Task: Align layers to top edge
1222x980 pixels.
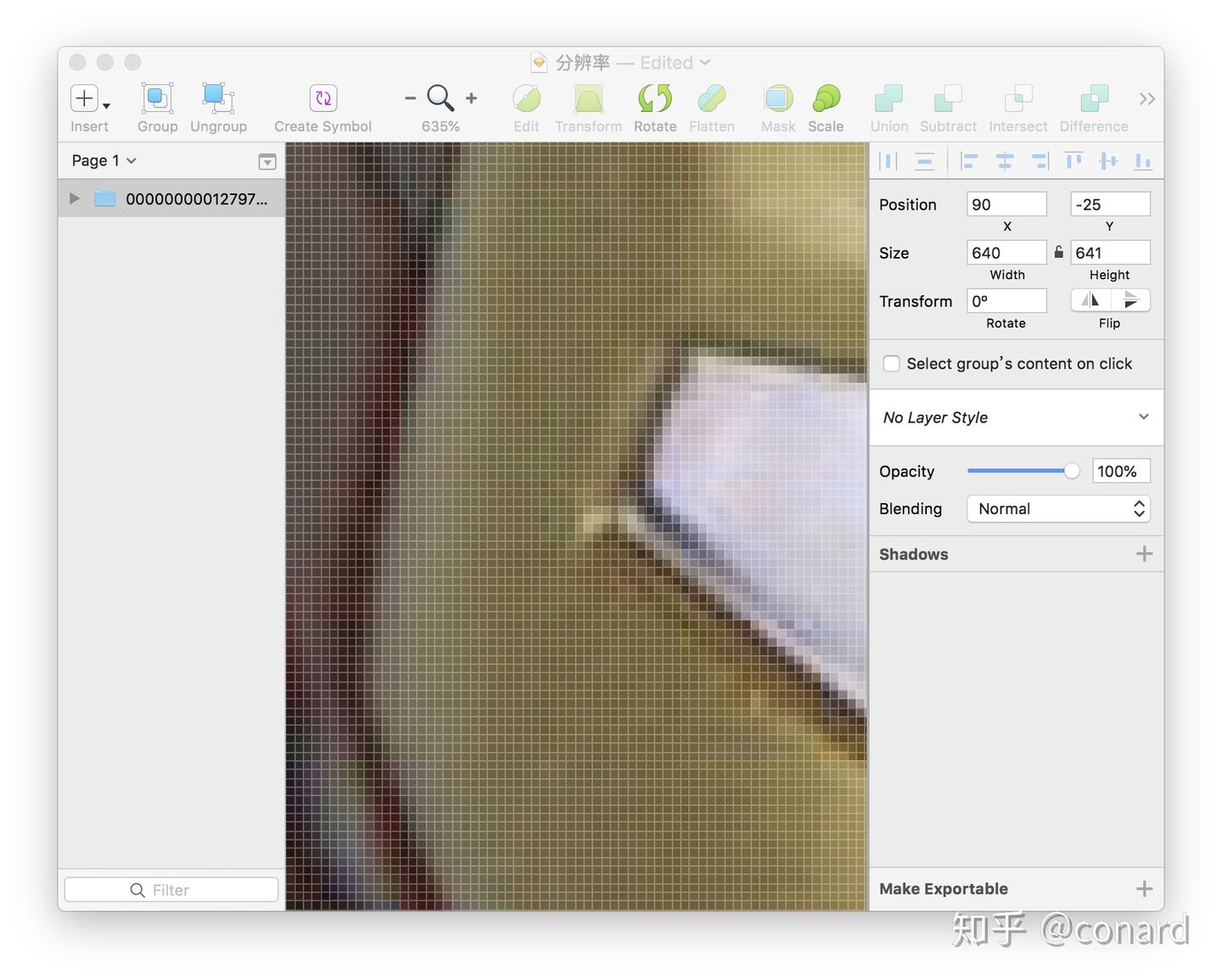Action: point(1073,161)
